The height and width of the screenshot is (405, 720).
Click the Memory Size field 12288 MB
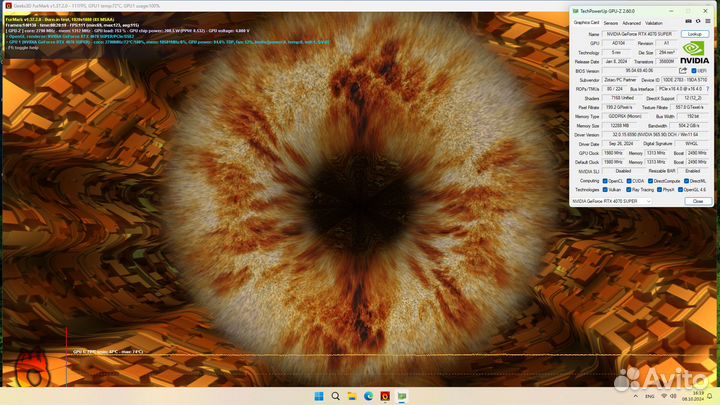pyautogui.click(x=618, y=125)
